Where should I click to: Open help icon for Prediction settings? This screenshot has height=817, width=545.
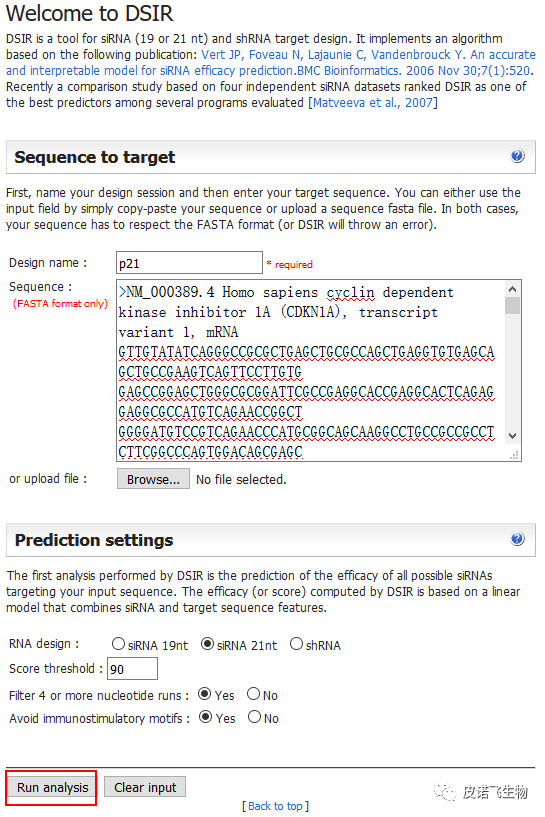pyautogui.click(x=517, y=539)
